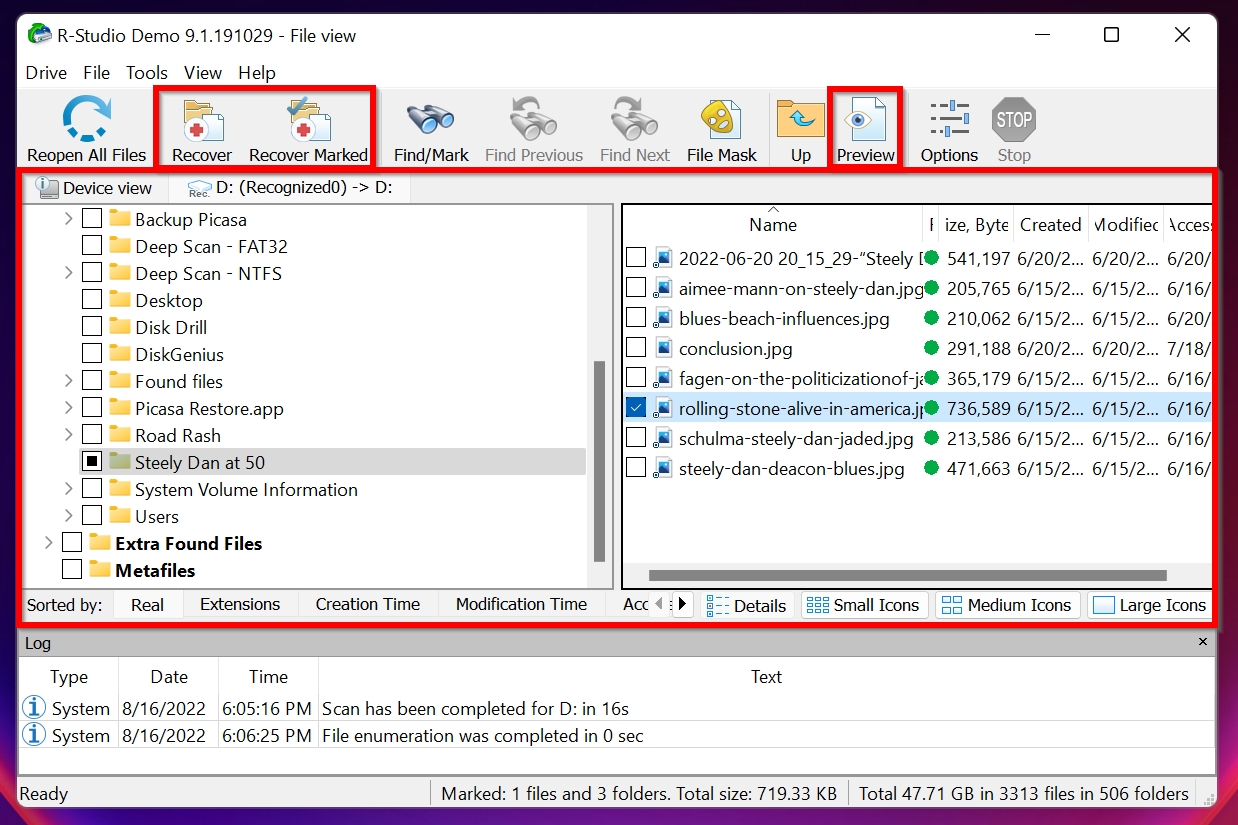Select fagen-on-the-politicizationof file row

click(x=918, y=378)
